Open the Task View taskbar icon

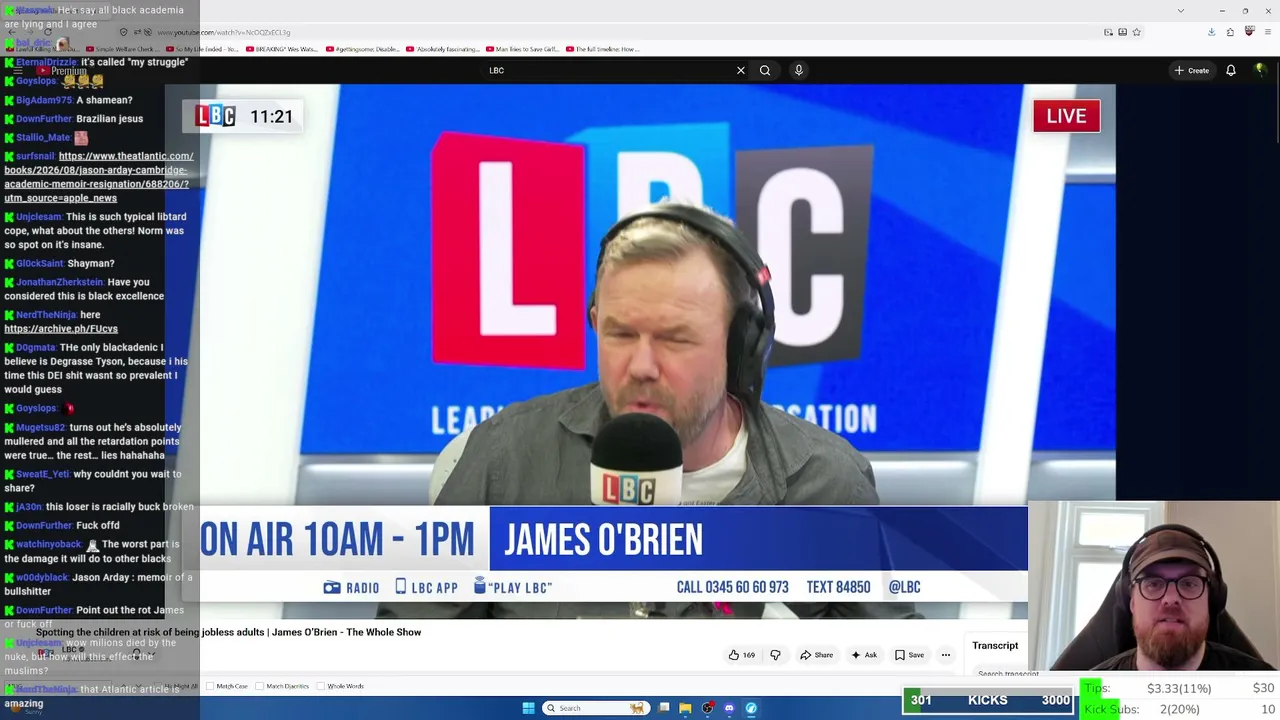pos(663,708)
